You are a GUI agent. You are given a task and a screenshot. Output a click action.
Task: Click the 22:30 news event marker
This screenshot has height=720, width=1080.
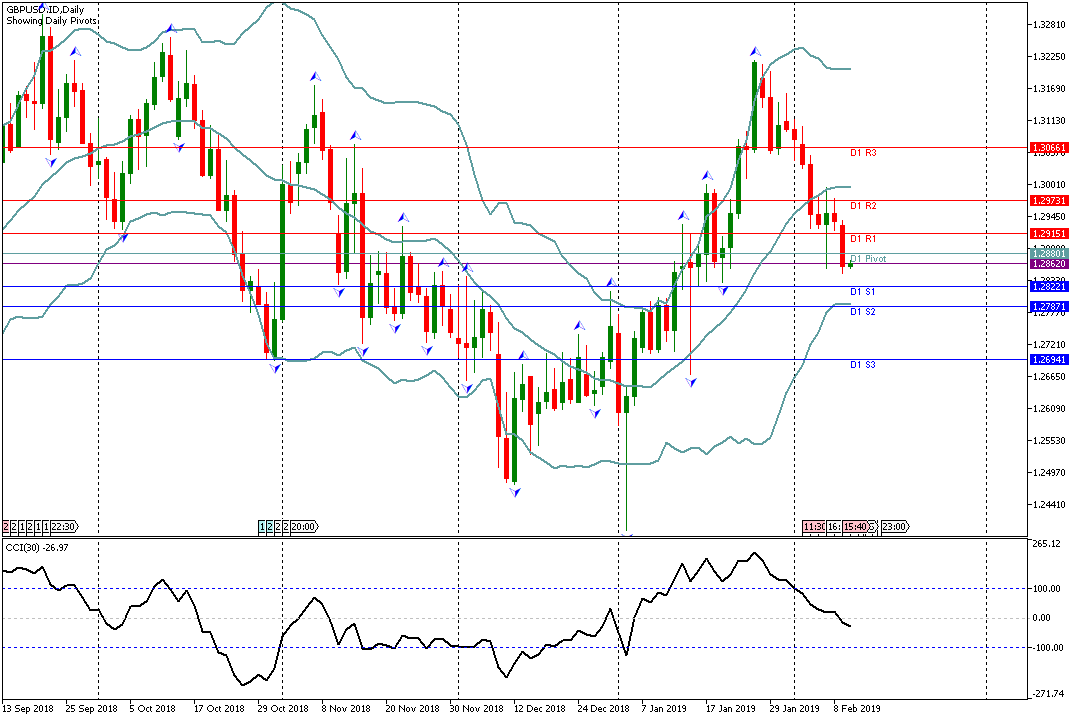(65, 526)
